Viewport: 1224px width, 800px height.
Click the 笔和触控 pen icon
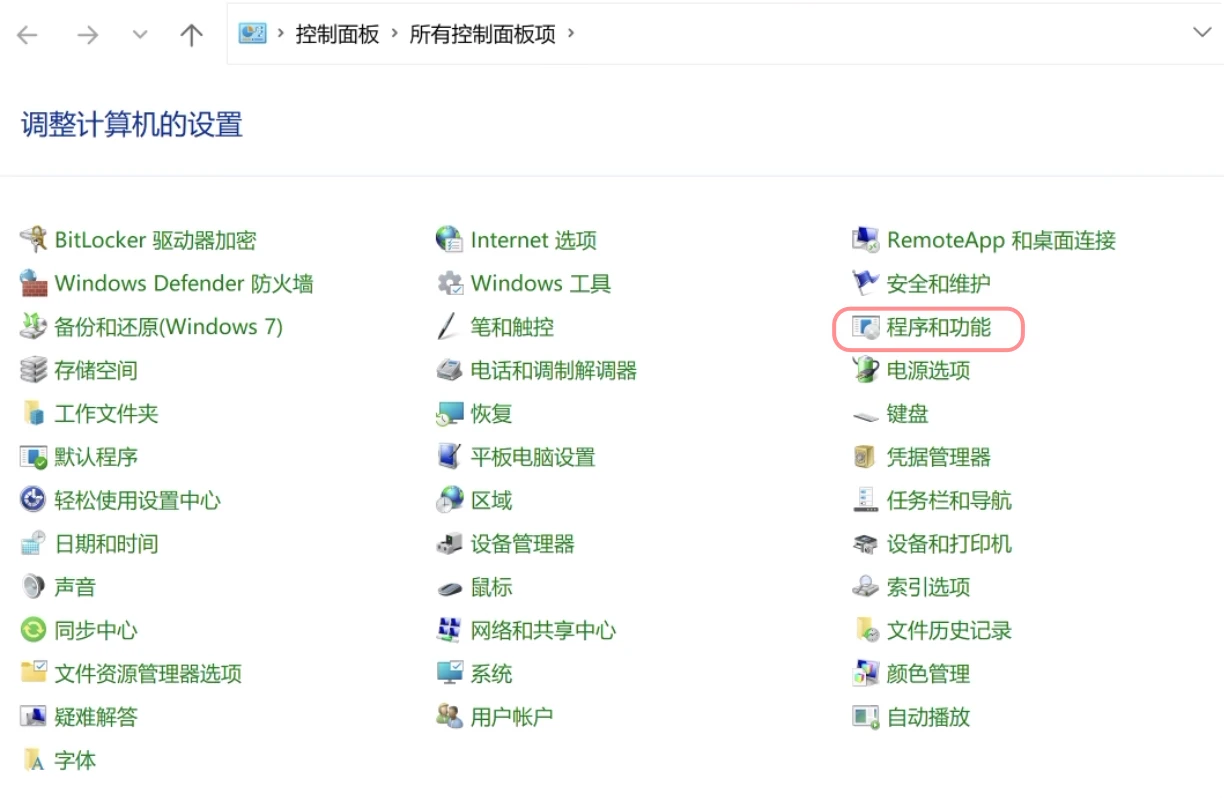click(450, 326)
